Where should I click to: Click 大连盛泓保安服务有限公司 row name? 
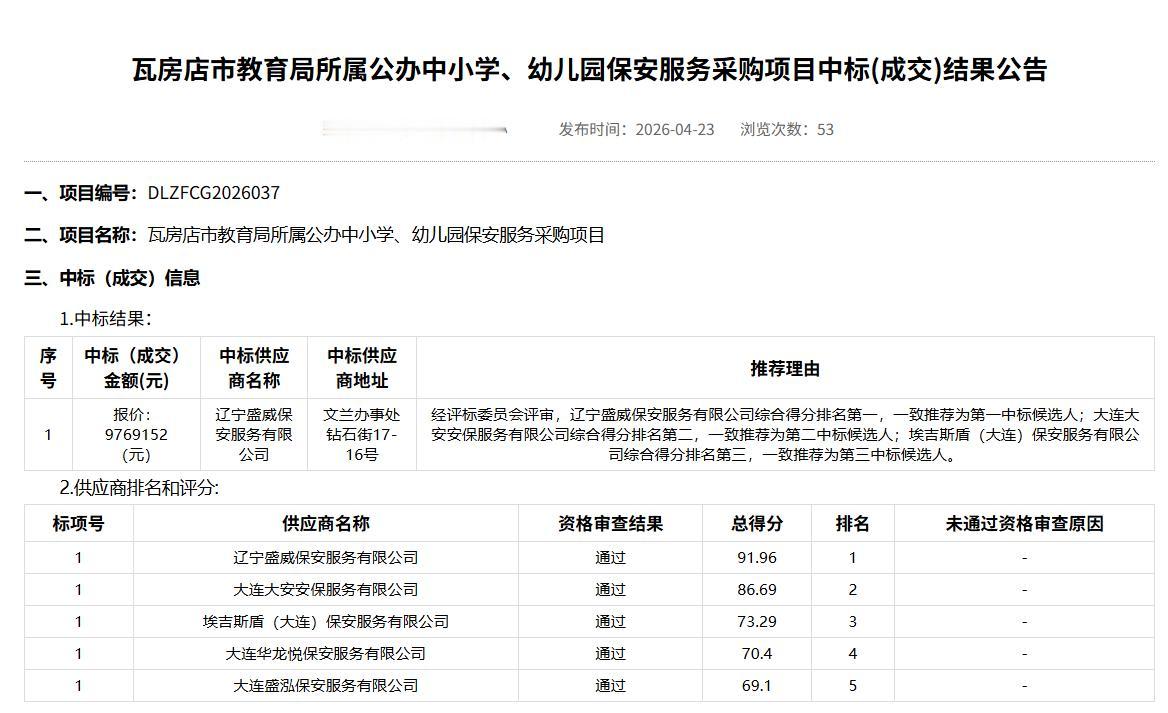pos(326,685)
